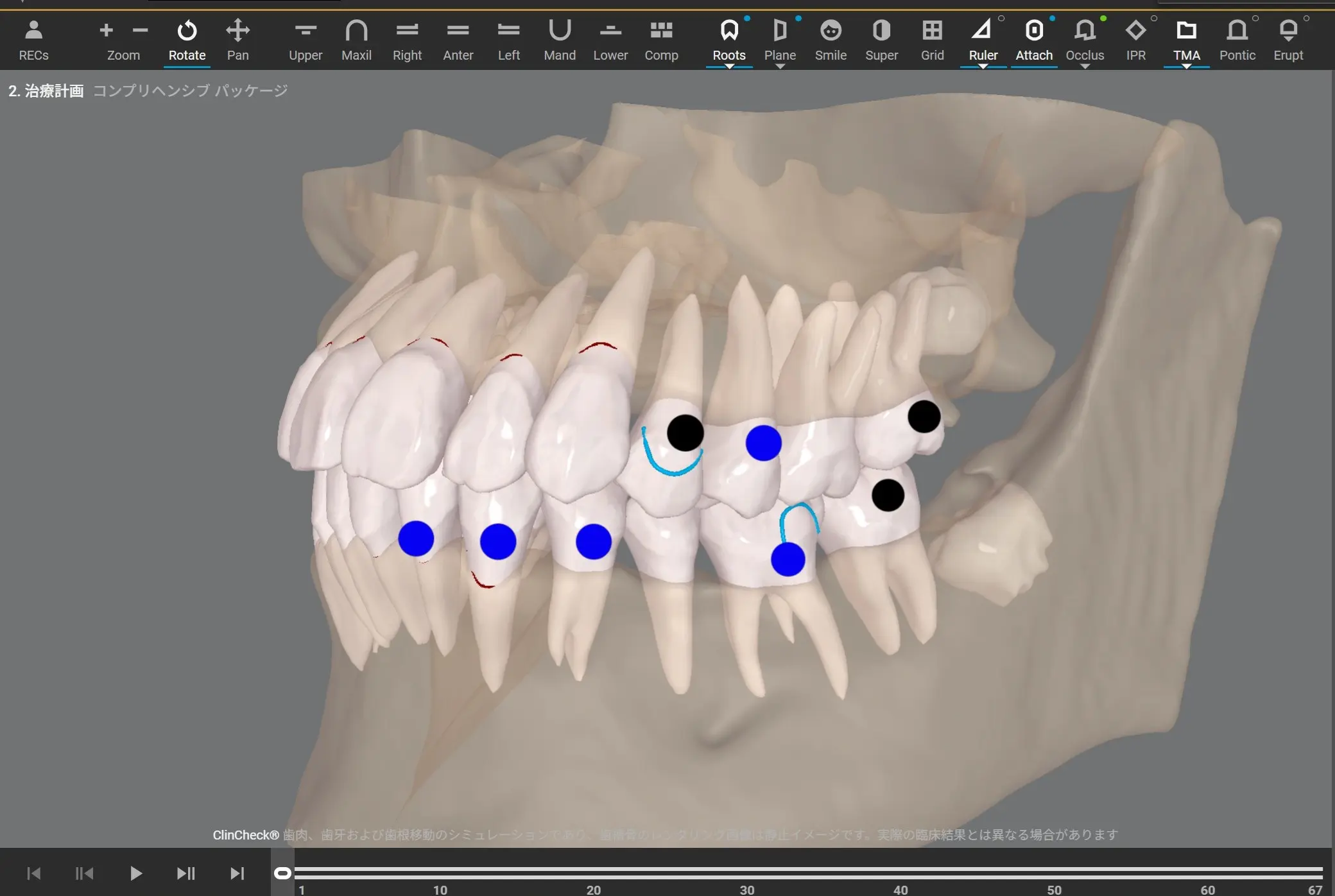The height and width of the screenshot is (896, 1335).
Task: Expand the TMA dropdown arrow
Action: [1186, 67]
